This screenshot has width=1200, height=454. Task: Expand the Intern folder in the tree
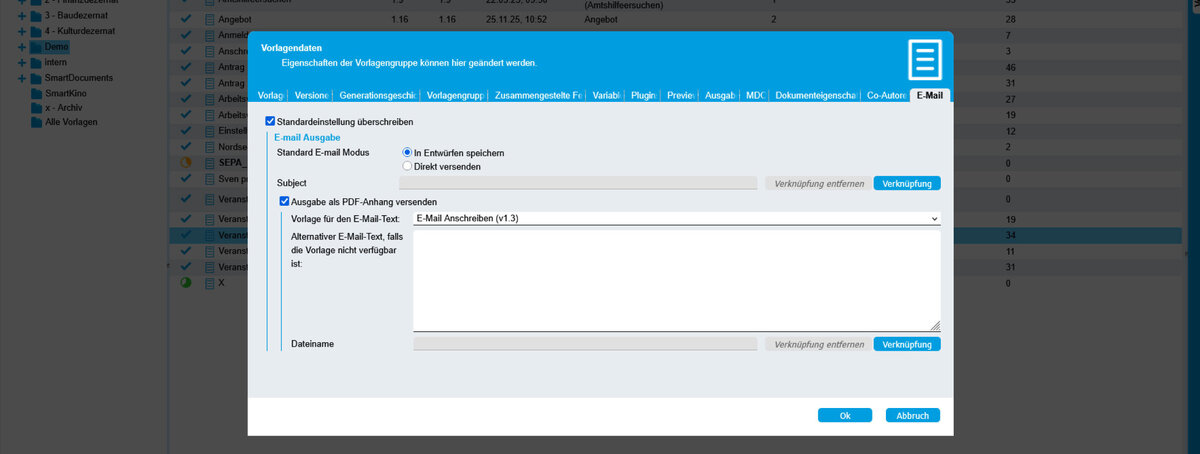point(22,62)
